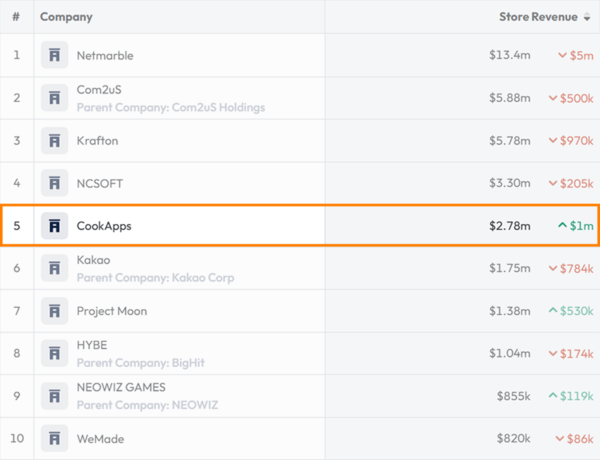Open Parent Company: NEOWIZ link
Screen dimensions: 600x460
point(147,405)
